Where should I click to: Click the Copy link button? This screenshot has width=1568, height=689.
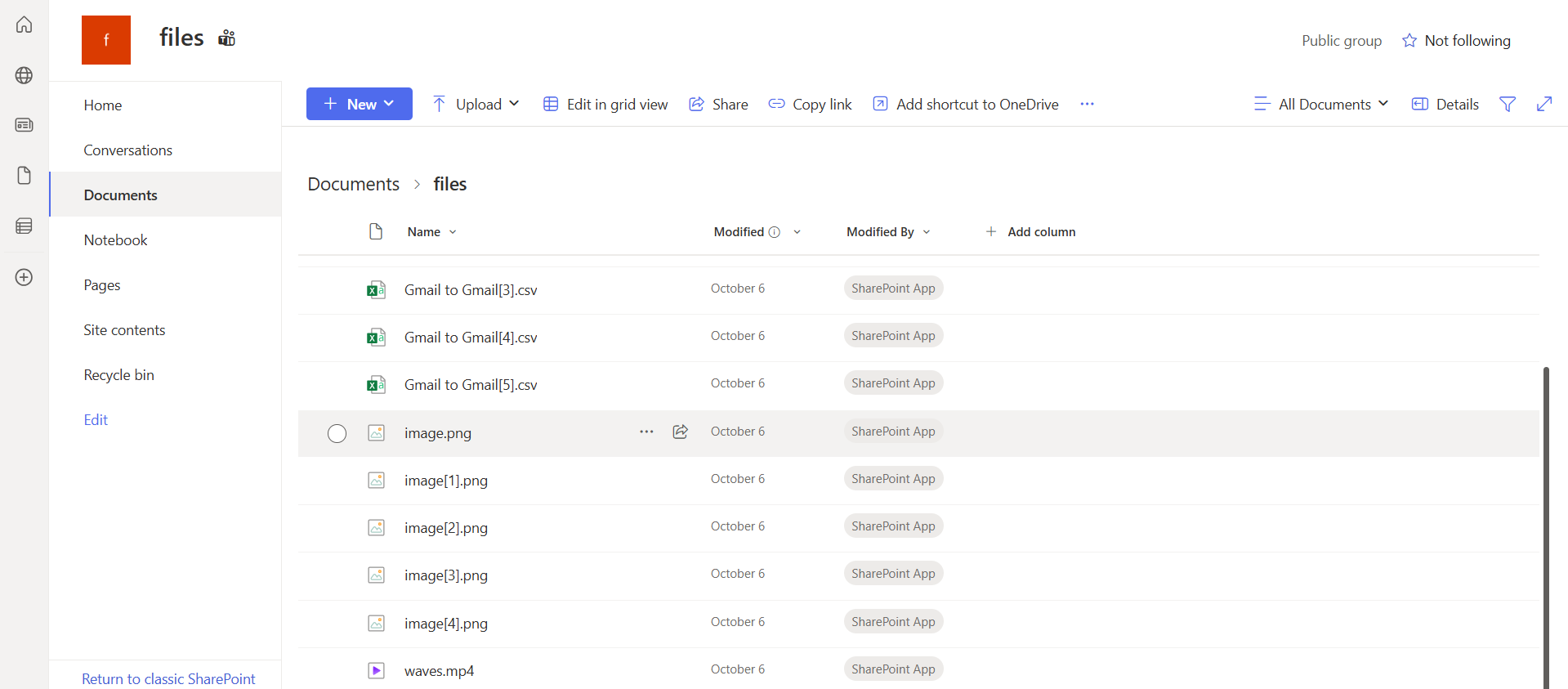[810, 104]
